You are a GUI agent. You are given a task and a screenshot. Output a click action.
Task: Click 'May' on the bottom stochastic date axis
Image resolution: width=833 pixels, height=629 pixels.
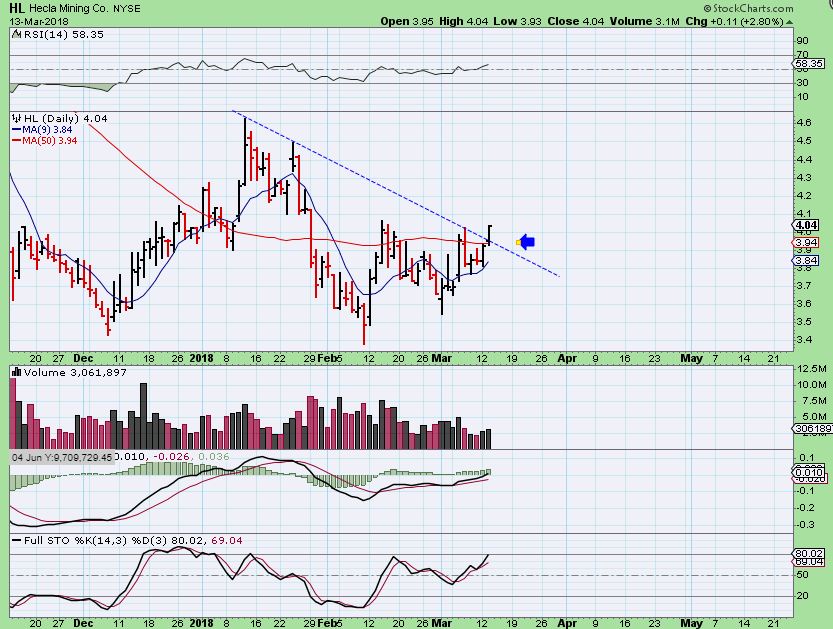[692, 623]
